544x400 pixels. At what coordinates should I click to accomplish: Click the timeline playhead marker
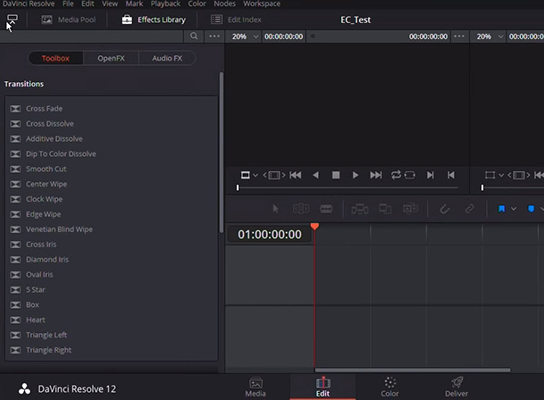click(x=315, y=227)
